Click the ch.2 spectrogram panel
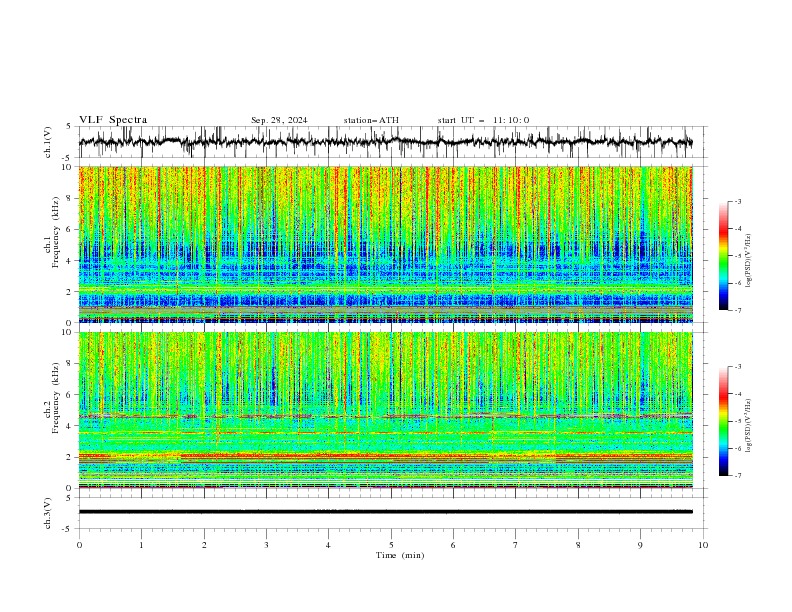Image resolution: width=792 pixels, height=612 pixels. 386,410
